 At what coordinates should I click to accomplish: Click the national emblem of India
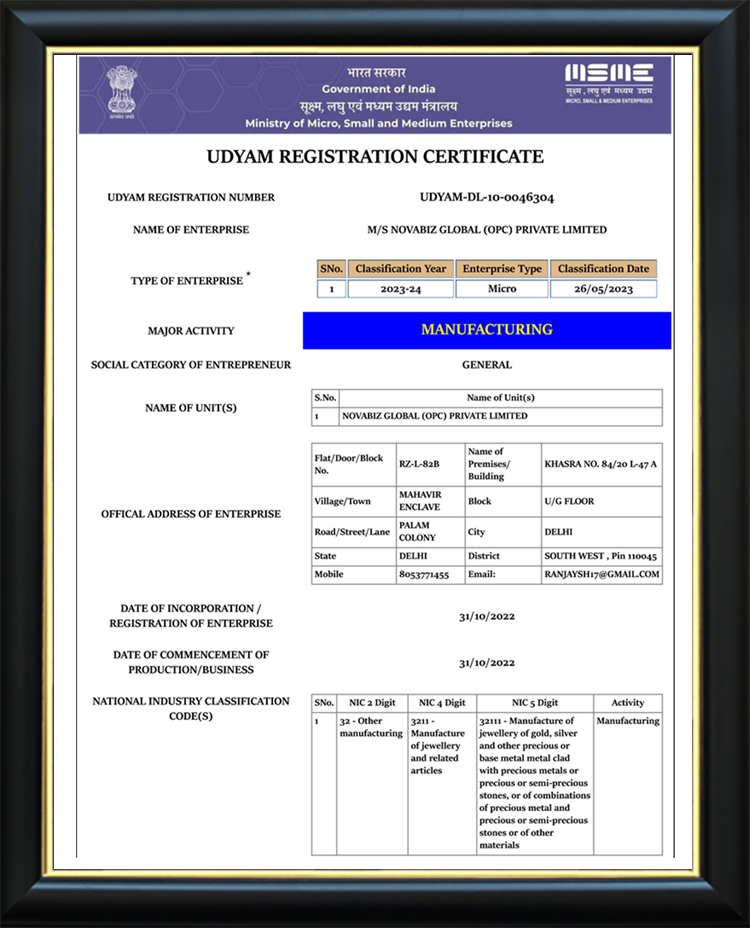[x=122, y=92]
